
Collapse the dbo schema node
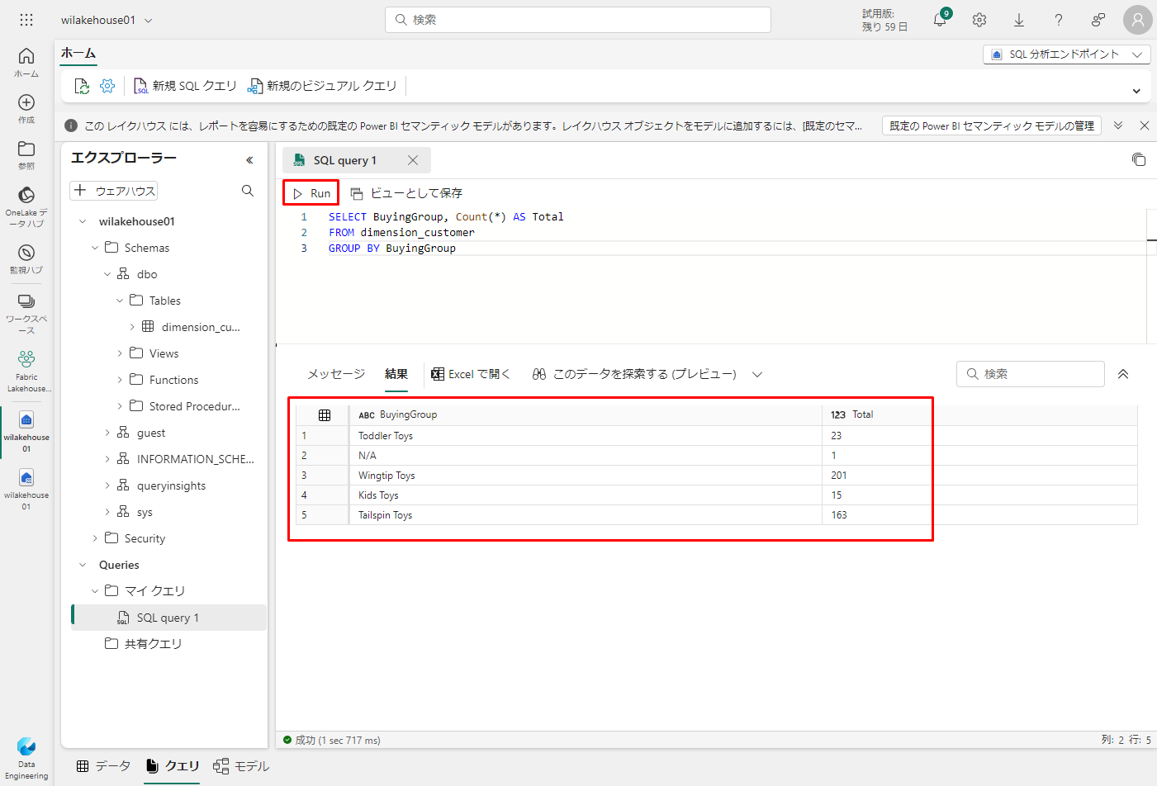point(107,275)
